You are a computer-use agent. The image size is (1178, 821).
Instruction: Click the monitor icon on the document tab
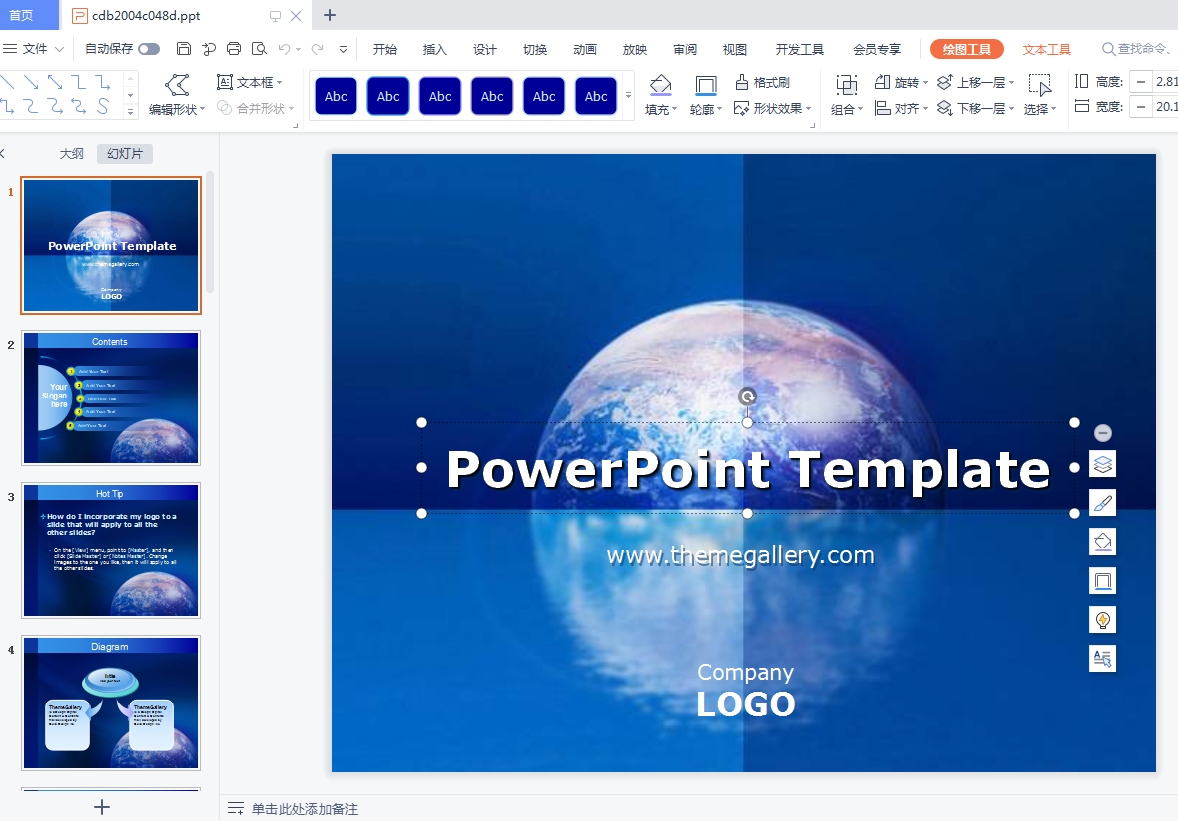(275, 16)
